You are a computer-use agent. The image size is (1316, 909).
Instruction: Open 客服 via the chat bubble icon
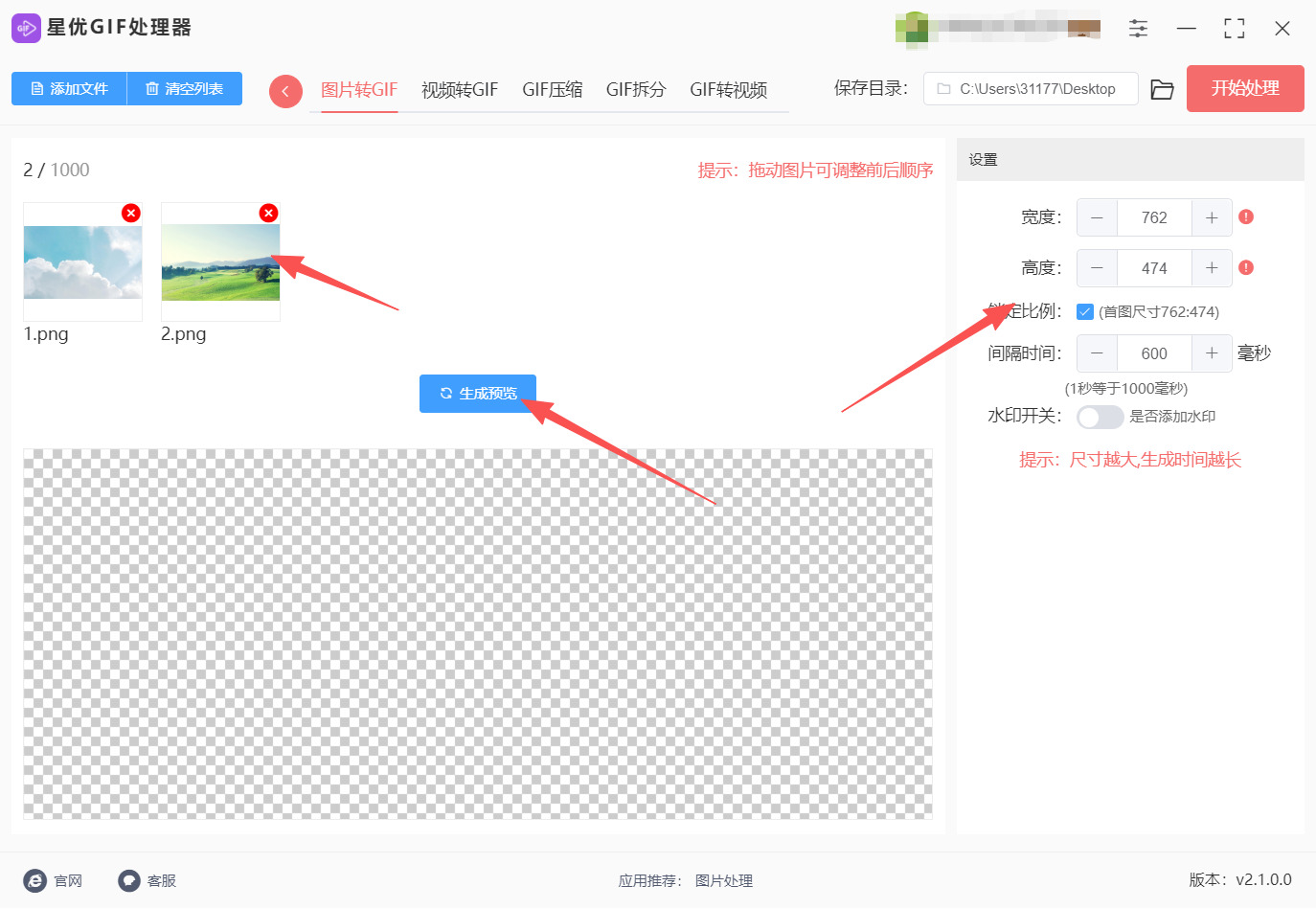[x=127, y=880]
